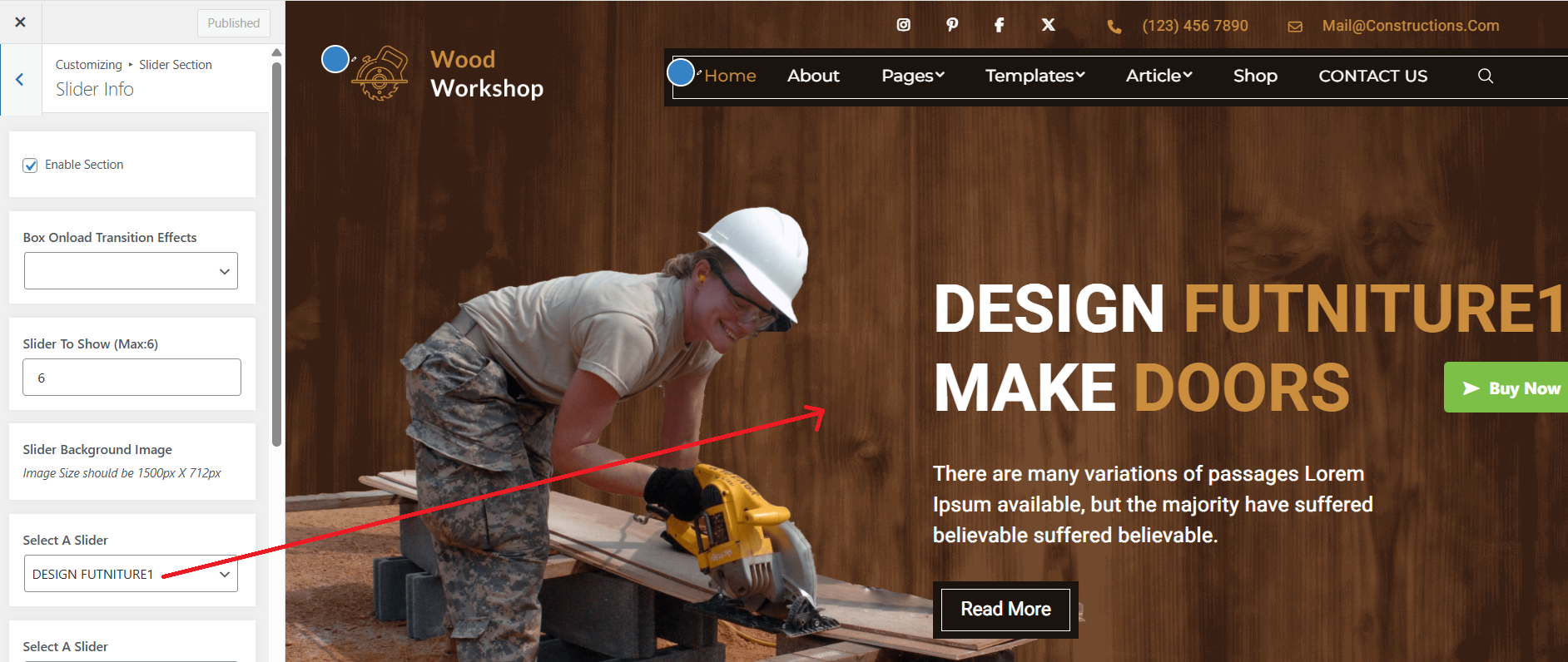Open the X (Twitter) social icon
Viewport: 1568px width, 662px height.
pyautogui.click(x=1048, y=25)
